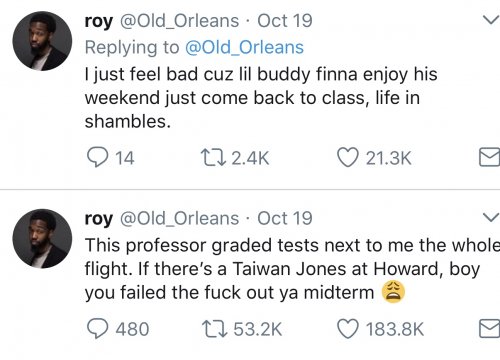
Task: Retweet the 'life in shambles' tweet
Action: point(213,157)
